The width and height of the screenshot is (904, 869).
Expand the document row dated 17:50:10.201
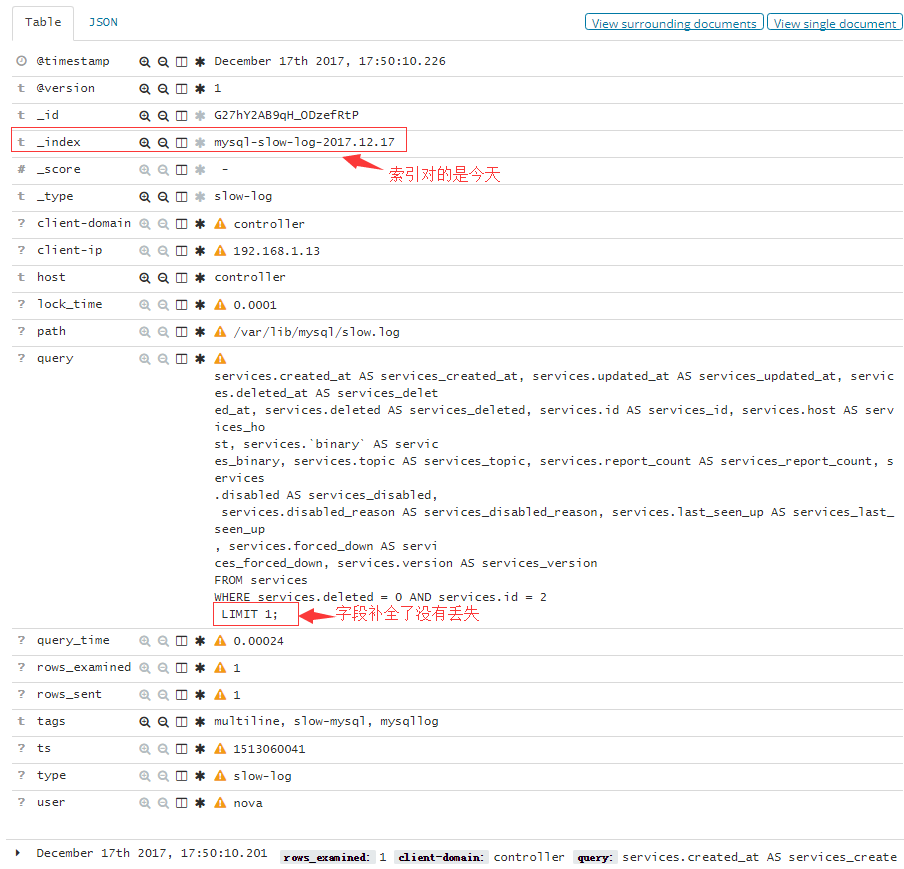pyautogui.click(x=18, y=853)
